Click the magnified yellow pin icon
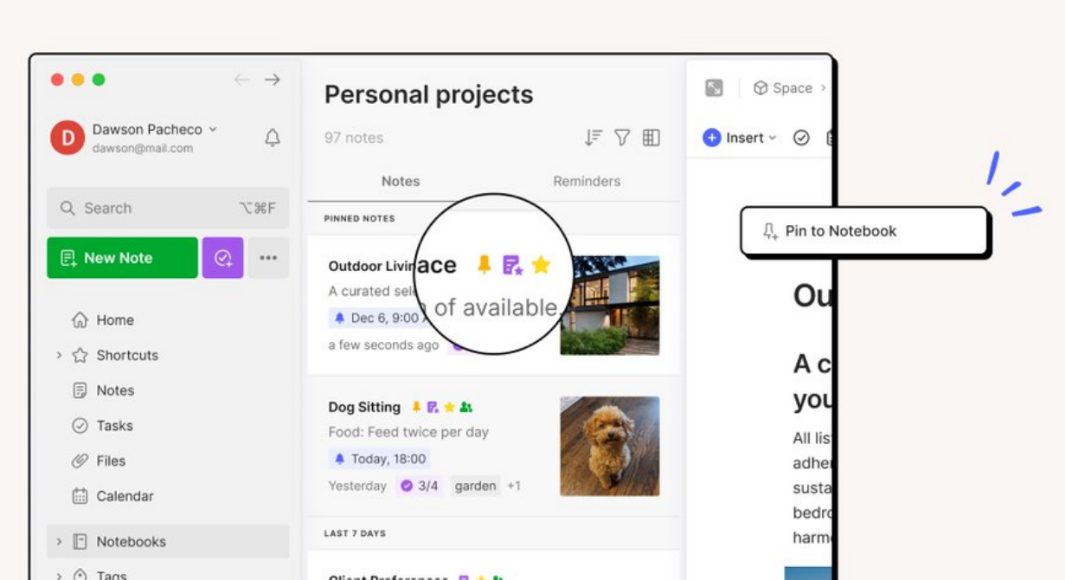This screenshot has width=1065, height=580. point(484,265)
